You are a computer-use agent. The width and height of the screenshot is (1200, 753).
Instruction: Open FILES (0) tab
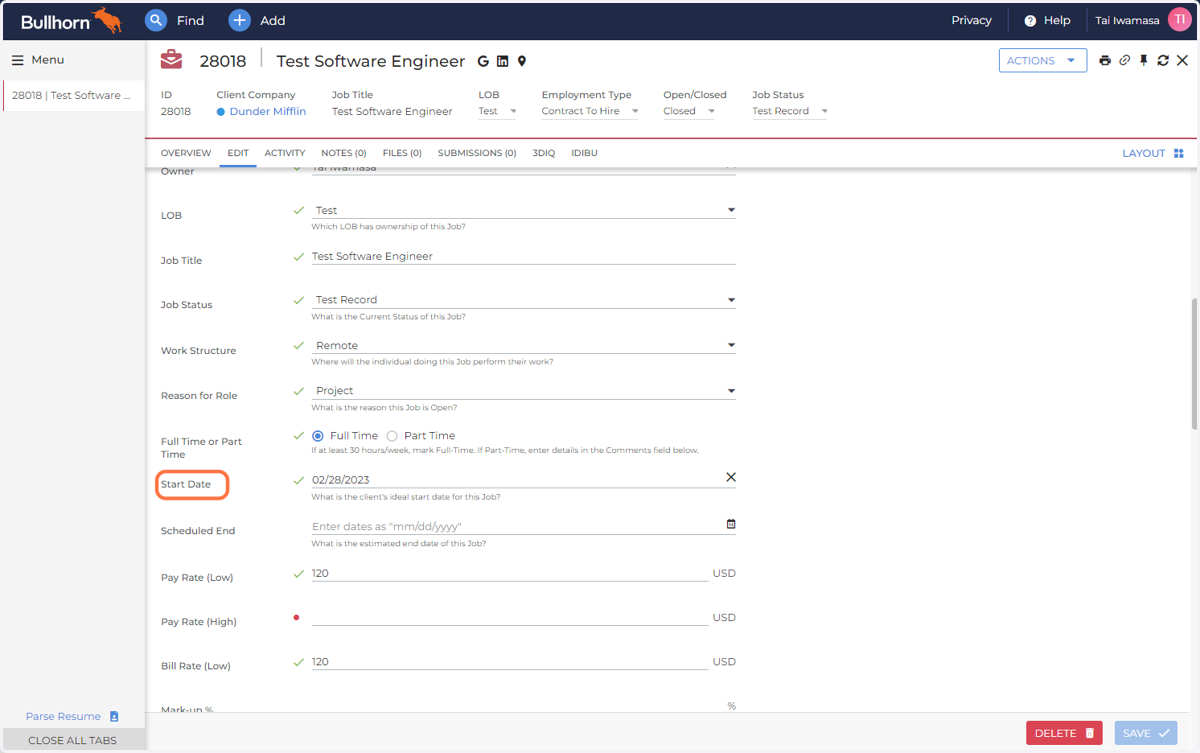tap(402, 153)
